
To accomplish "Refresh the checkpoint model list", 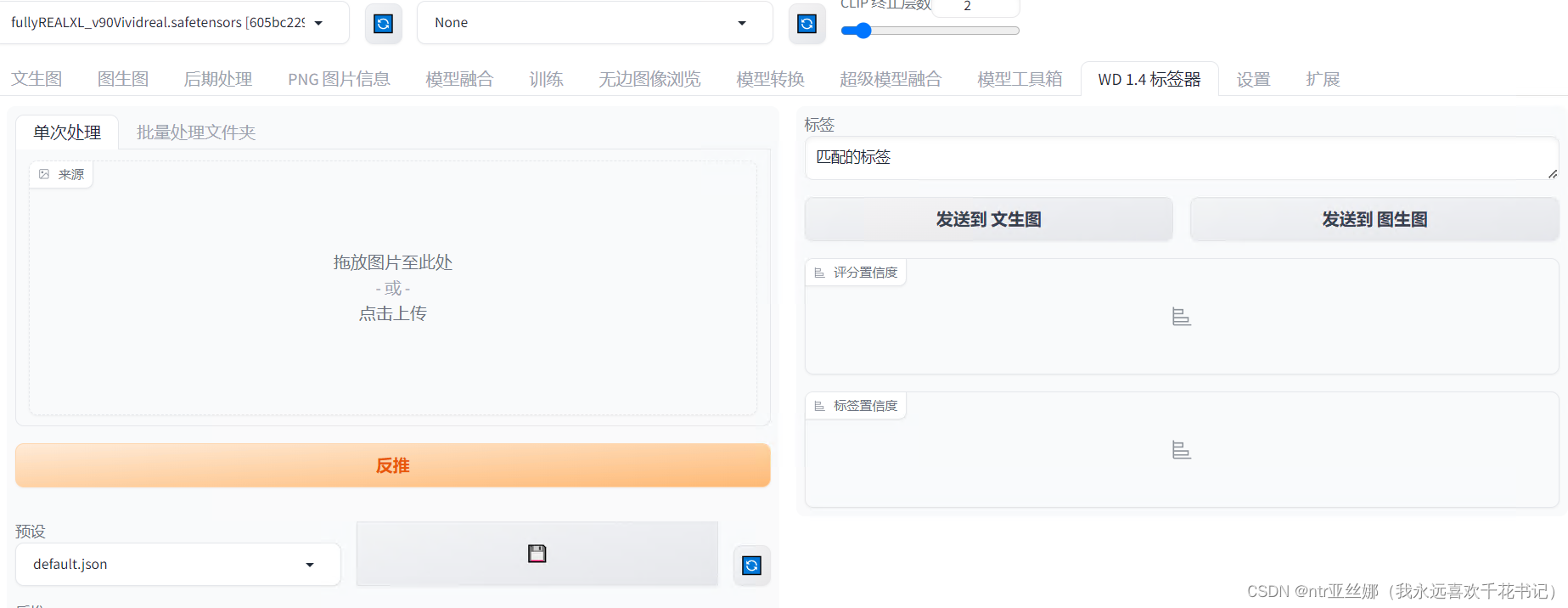I will [x=384, y=24].
